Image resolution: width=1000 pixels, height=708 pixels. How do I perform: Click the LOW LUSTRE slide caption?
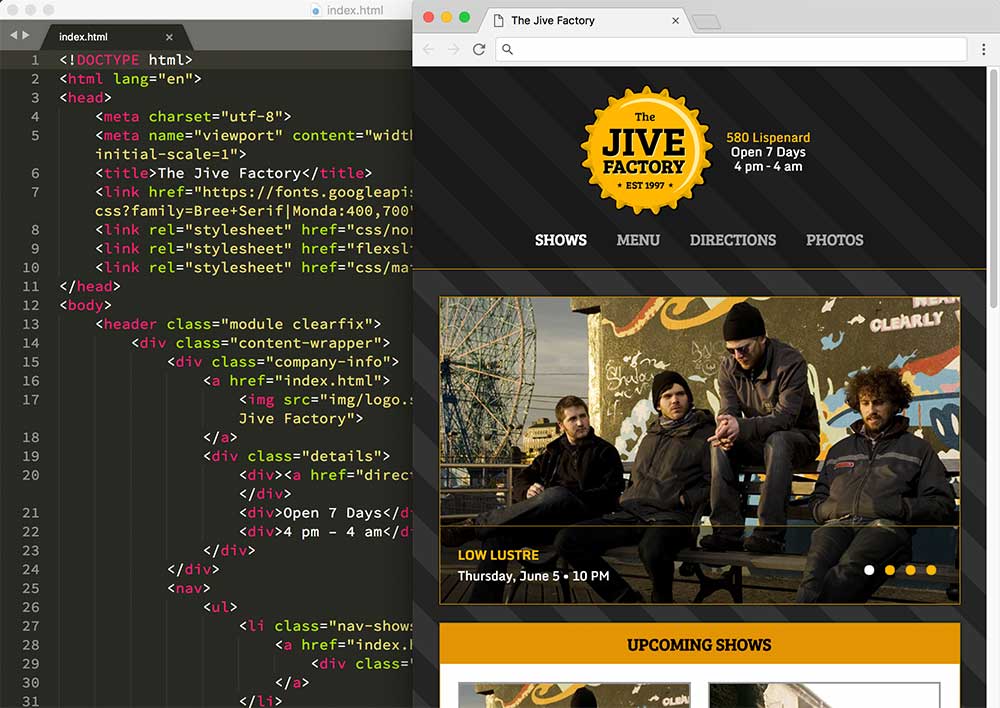(498, 556)
